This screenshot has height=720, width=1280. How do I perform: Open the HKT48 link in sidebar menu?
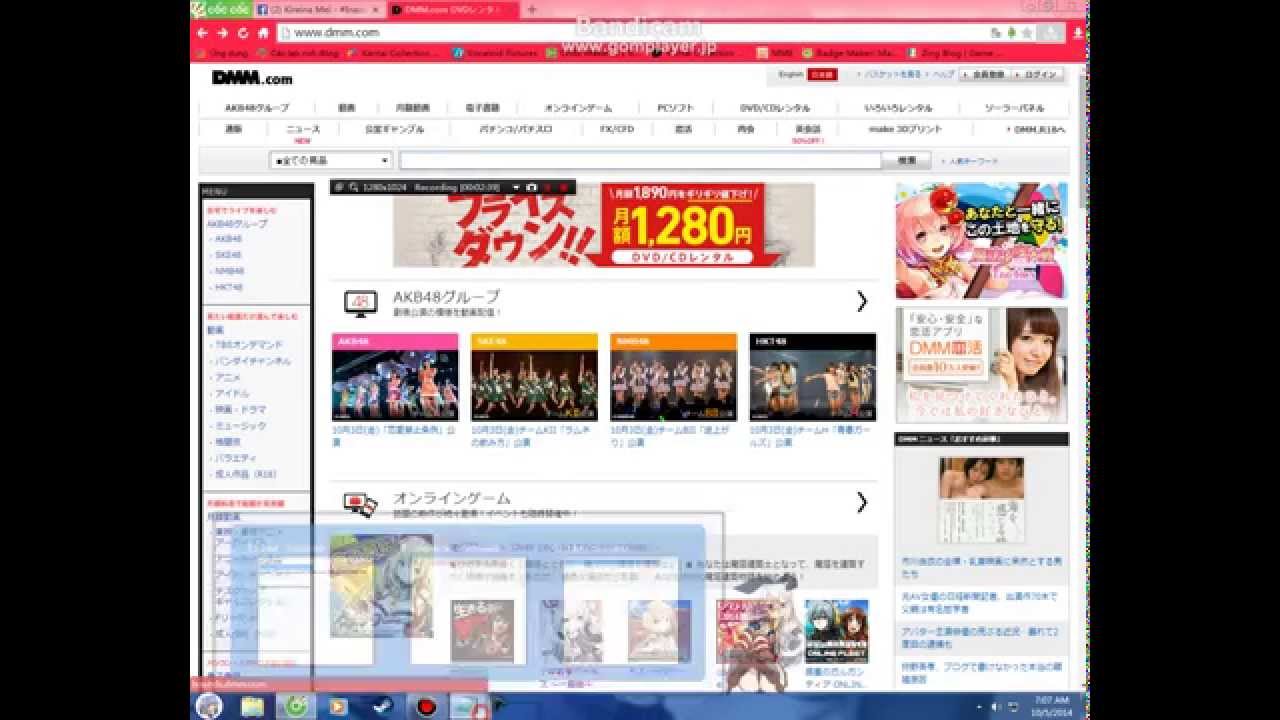228,287
